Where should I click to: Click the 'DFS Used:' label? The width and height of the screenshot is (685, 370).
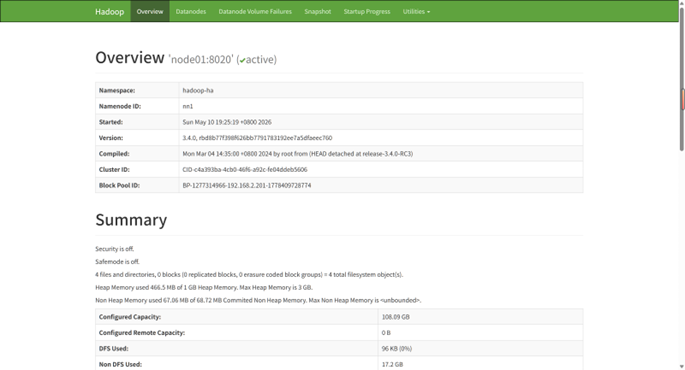coord(113,348)
